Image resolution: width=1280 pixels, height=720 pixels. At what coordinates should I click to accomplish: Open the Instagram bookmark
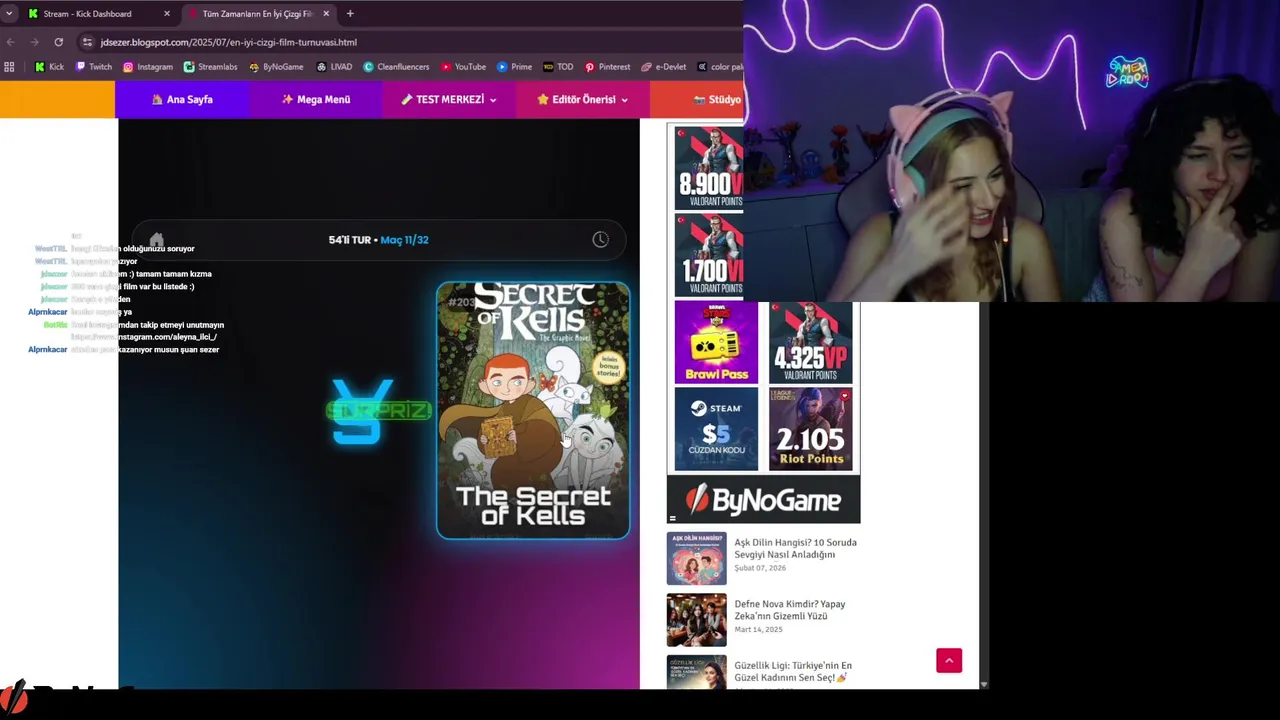[148, 67]
